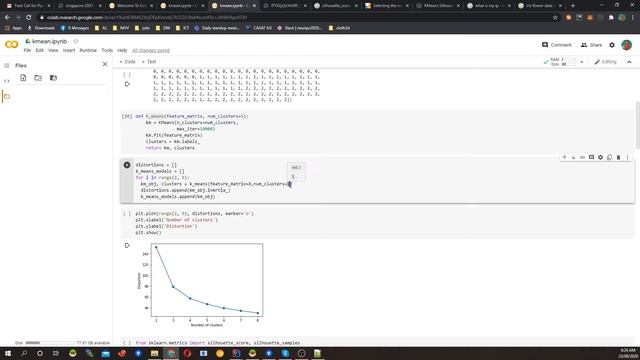
Task: Open the Downloads bookmark
Action: [41, 28]
